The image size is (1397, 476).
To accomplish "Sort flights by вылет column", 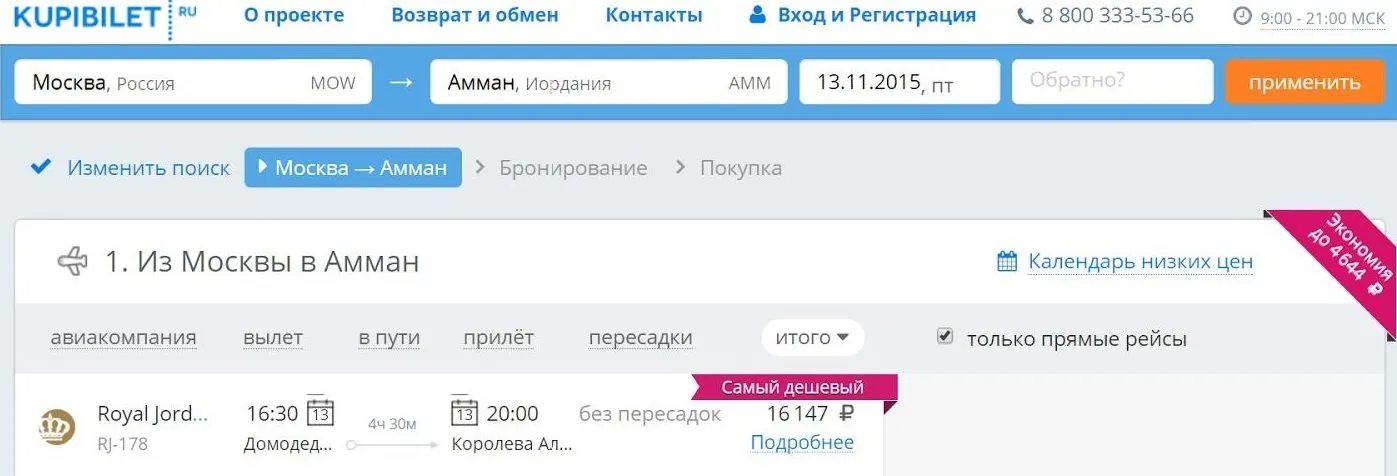I will [272, 338].
